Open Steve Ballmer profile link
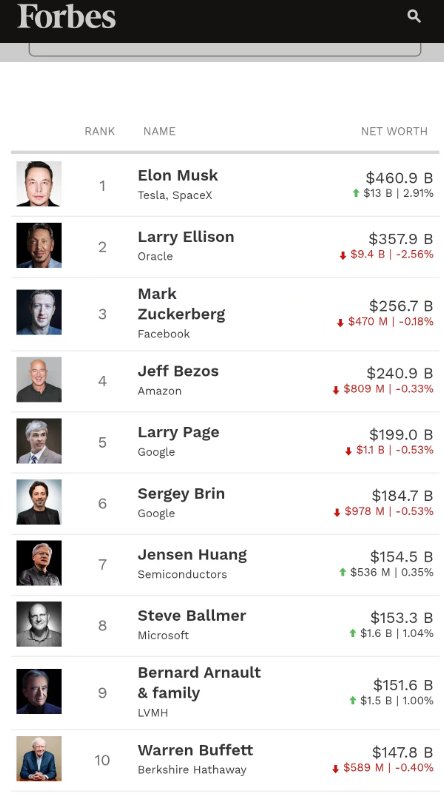The width and height of the screenshot is (444, 795). tap(192, 616)
